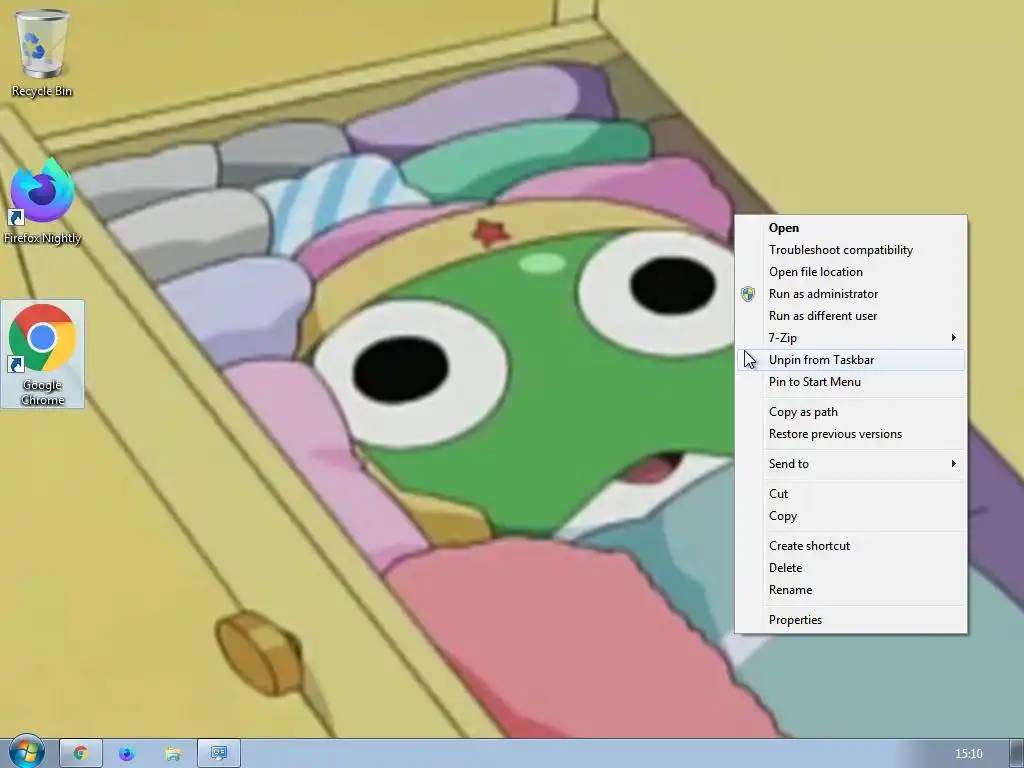Select the Recycle Bin desktop icon
This screenshot has height=768, width=1024.
(42, 53)
